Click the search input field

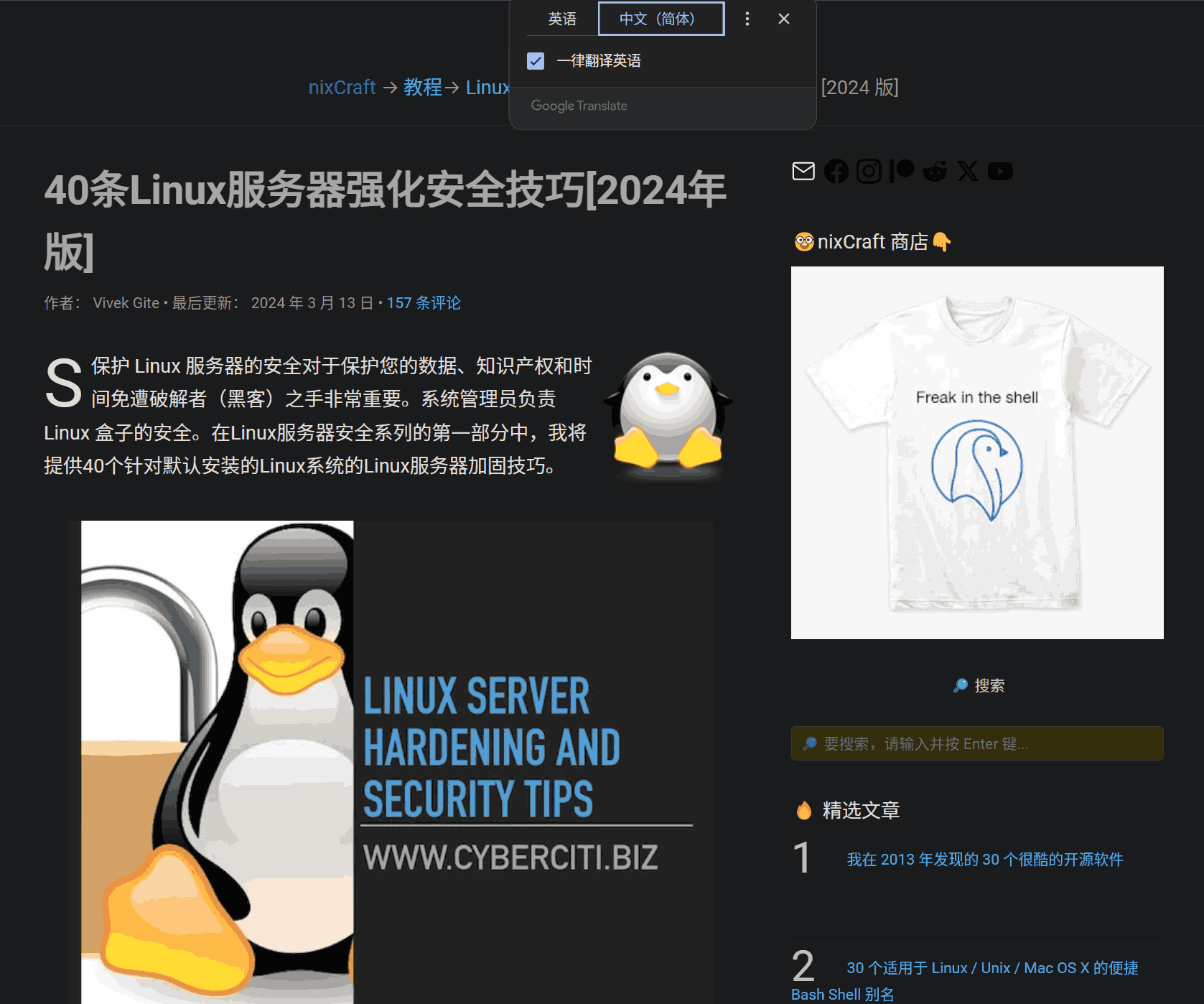pyautogui.click(x=977, y=743)
